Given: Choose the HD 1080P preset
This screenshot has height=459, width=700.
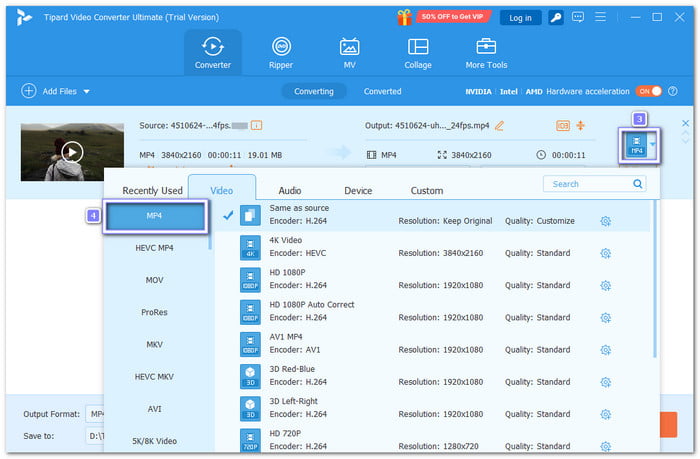Looking at the screenshot, I should pyautogui.click(x=432, y=279).
